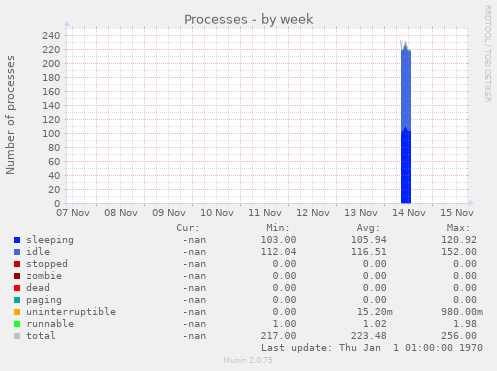Image resolution: width=497 pixels, height=371 pixels.
Task: Click the uninterruptible legend color swatch
Action: click(x=17, y=312)
